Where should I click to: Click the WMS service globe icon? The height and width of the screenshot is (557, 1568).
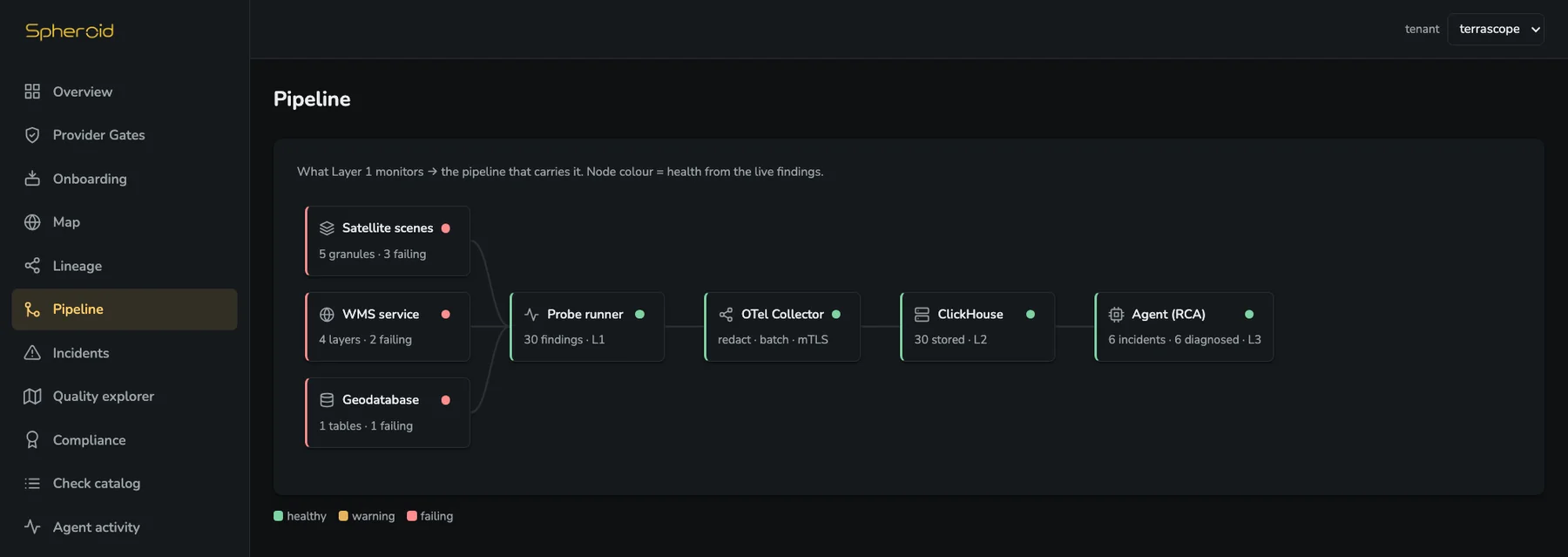click(x=327, y=315)
